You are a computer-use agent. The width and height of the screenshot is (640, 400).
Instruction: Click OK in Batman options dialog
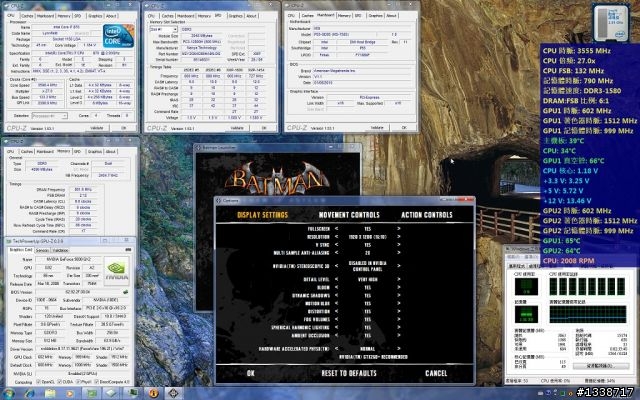251,373
